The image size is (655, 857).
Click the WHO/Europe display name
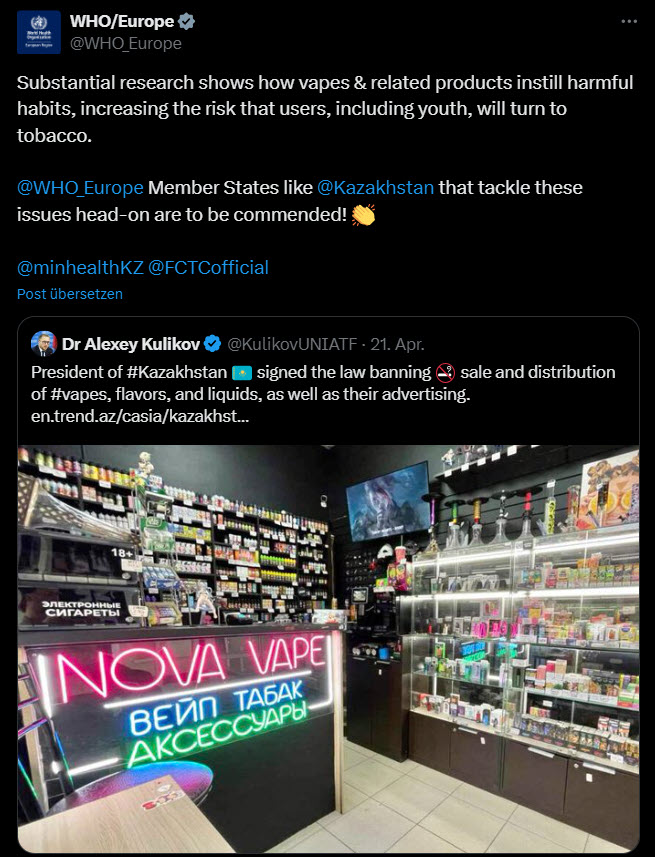coord(122,21)
